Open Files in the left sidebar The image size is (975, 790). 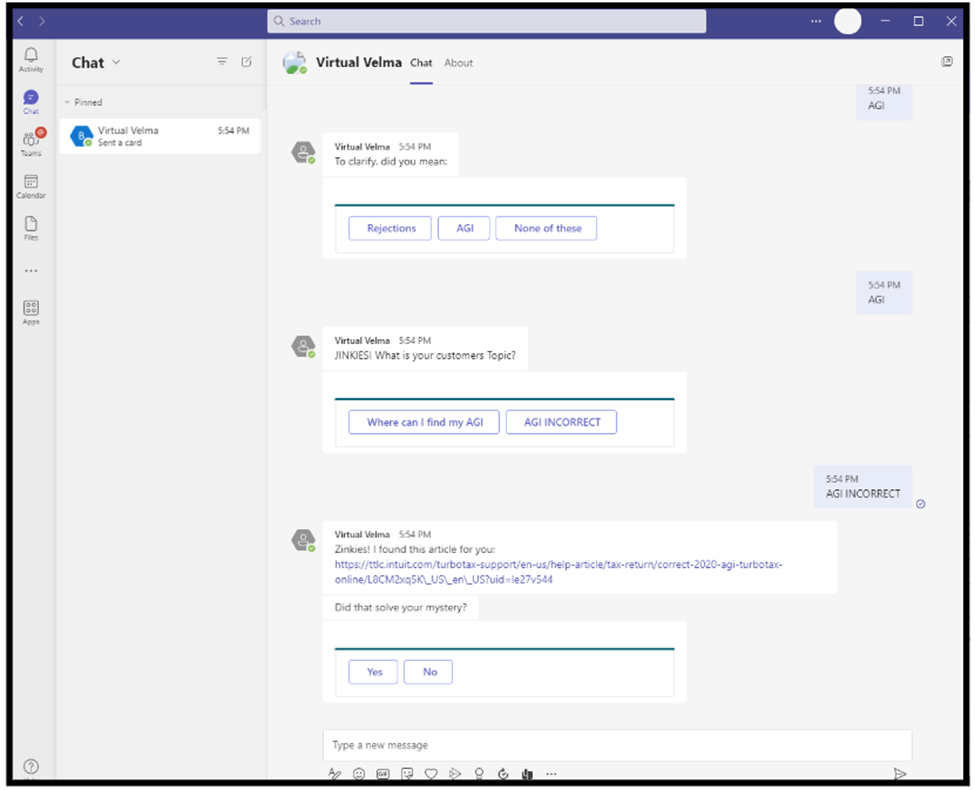coord(31,228)
